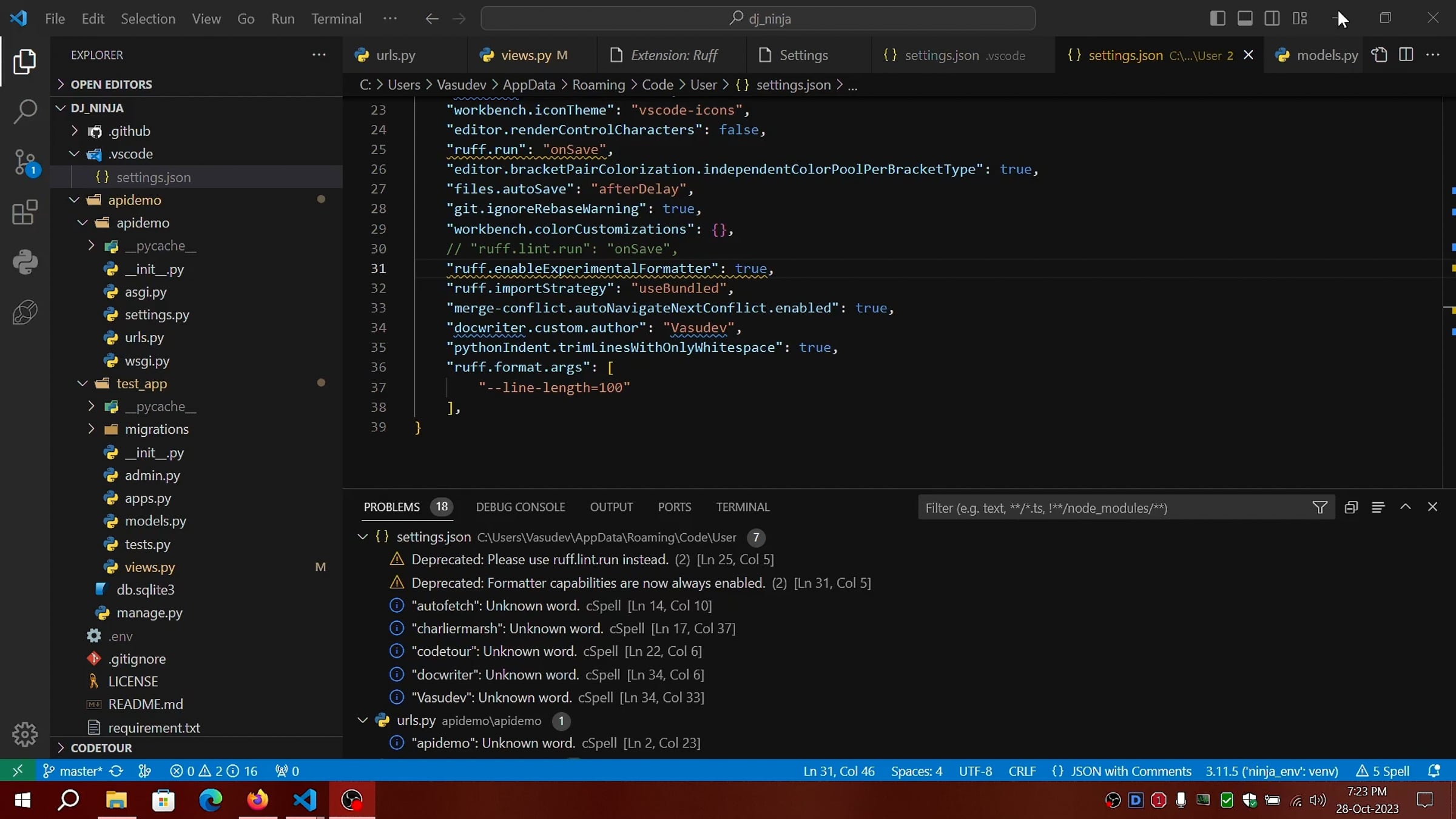This screenshot has width=1456, height=819.
Task: Click the problems filter text field
Action: coord(1110,508)
